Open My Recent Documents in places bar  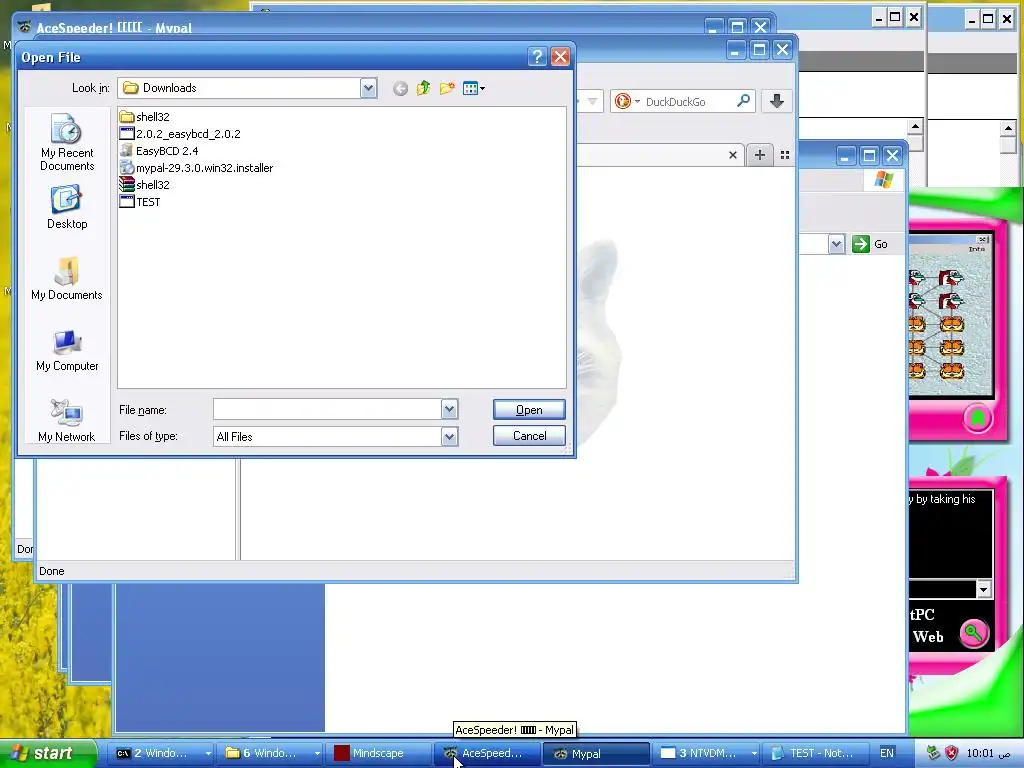pos(67,142)
